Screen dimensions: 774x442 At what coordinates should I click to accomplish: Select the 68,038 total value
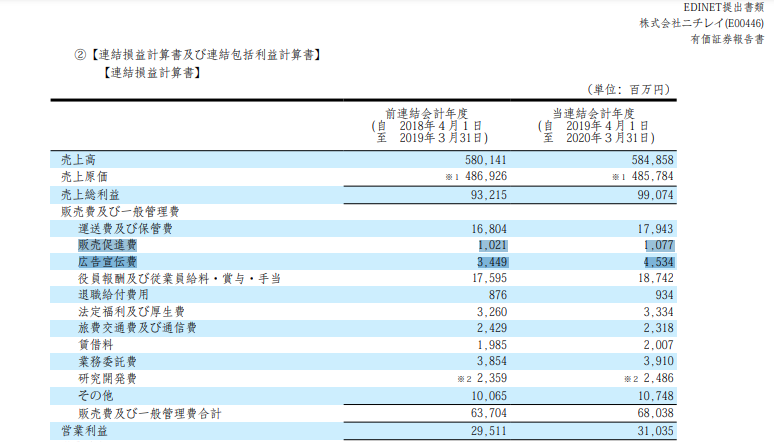[655, 413]
